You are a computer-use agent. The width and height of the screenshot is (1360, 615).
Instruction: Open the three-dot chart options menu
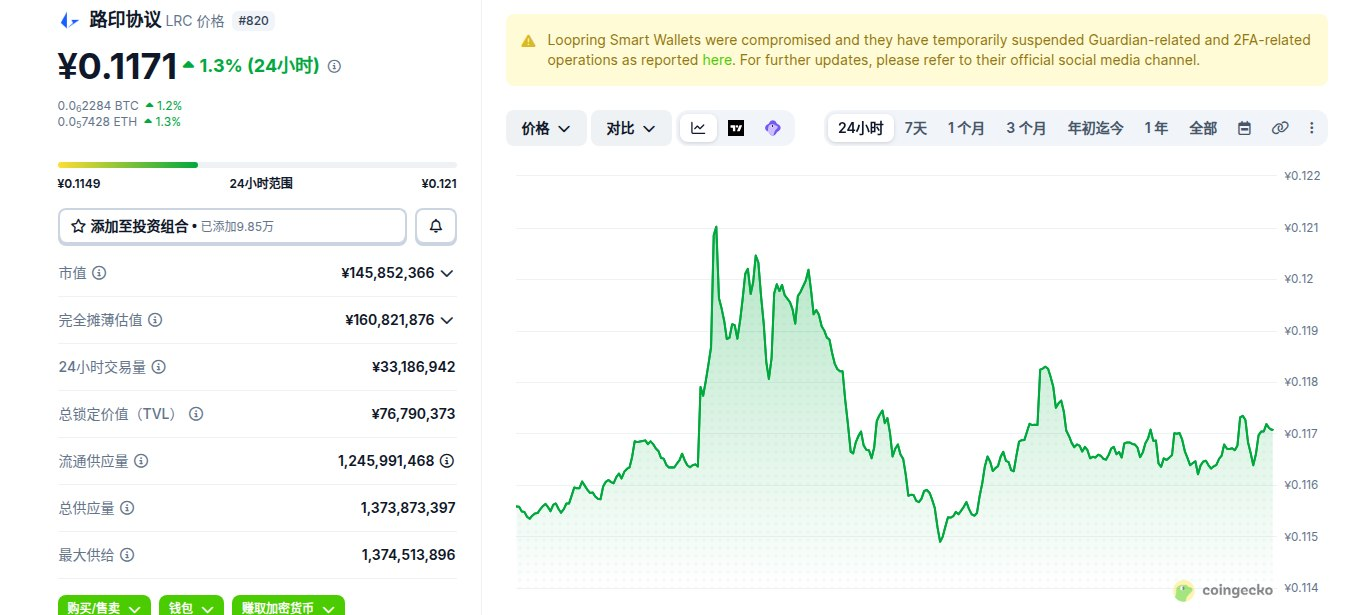[1311, 128]
